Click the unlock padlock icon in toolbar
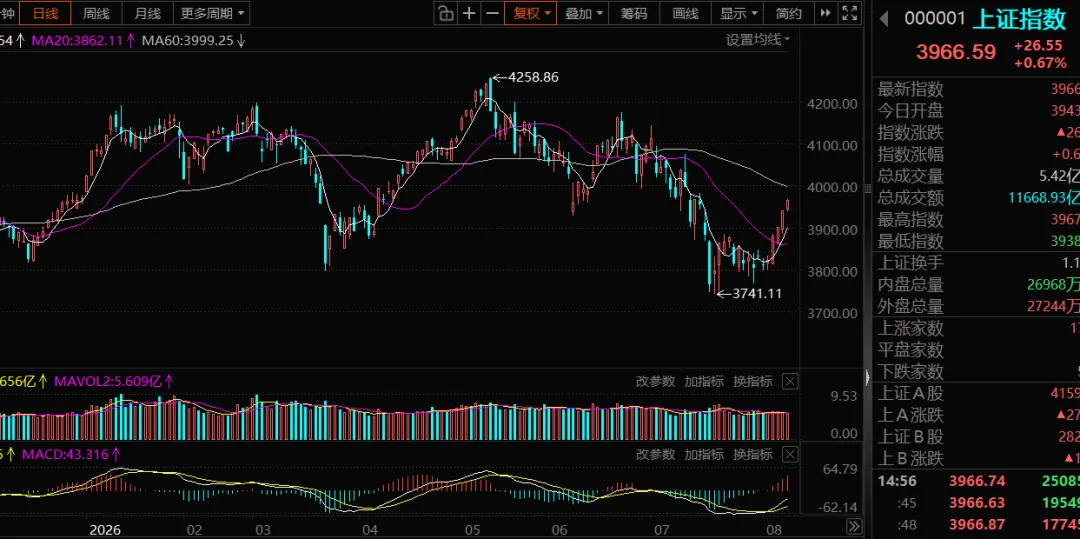The height and width of the screenshot is (539, 1080). point(446,13)
